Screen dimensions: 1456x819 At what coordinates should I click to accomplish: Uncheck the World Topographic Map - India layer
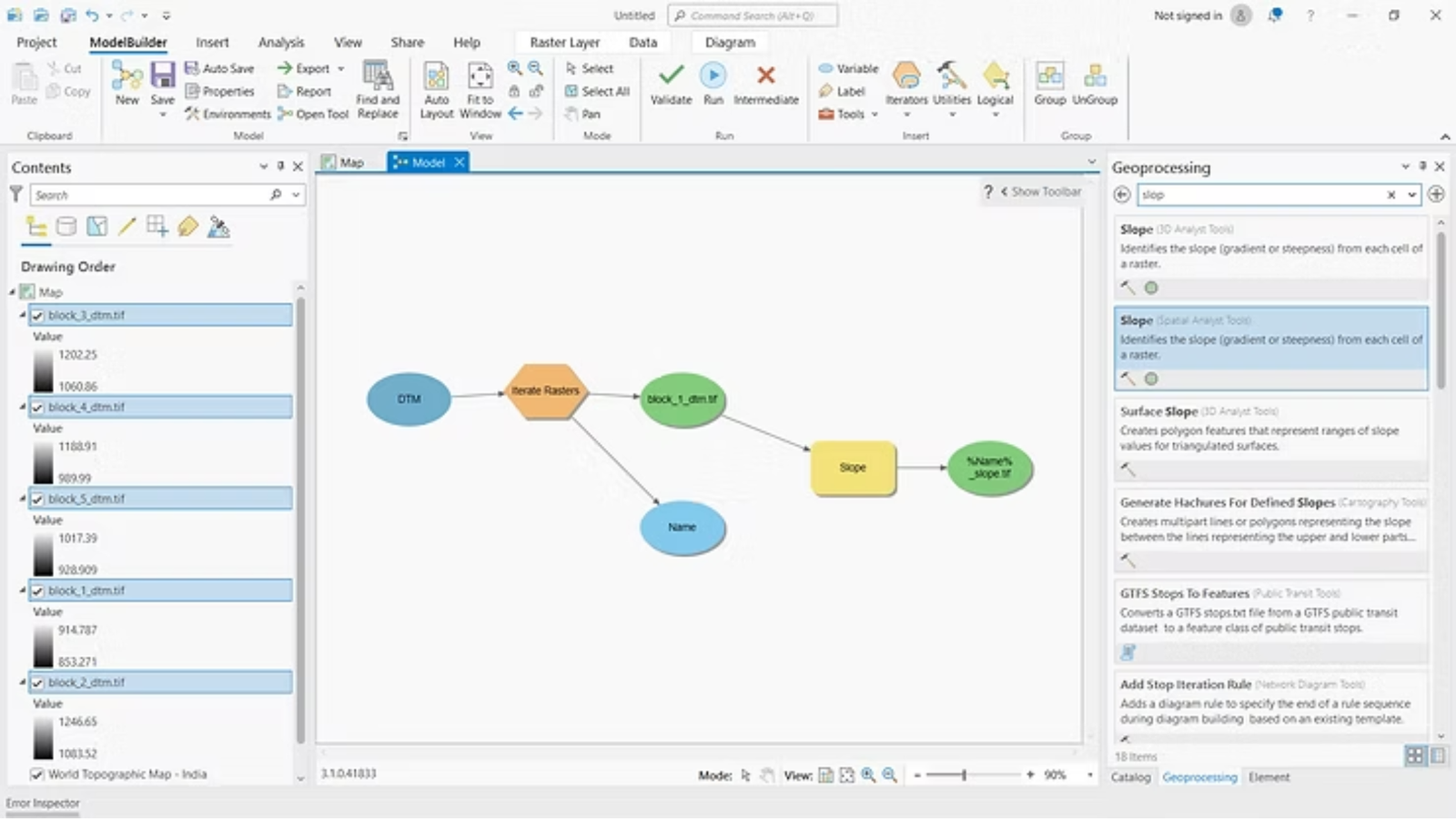pos(36,774)
